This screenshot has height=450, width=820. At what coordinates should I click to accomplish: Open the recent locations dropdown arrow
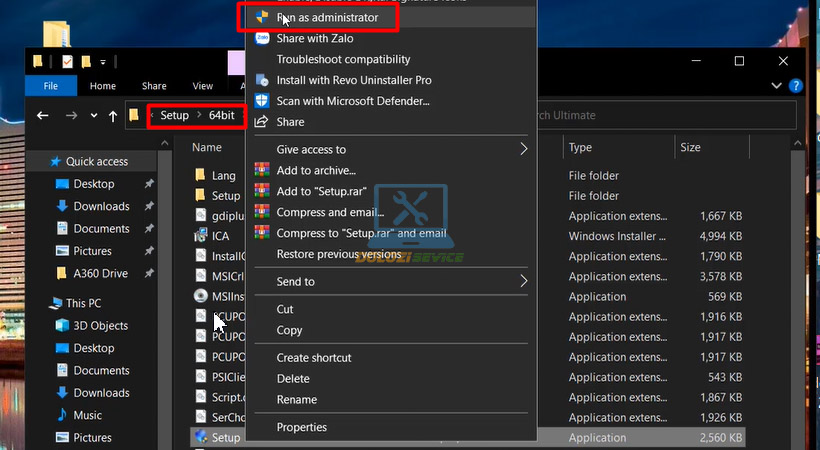91,116
